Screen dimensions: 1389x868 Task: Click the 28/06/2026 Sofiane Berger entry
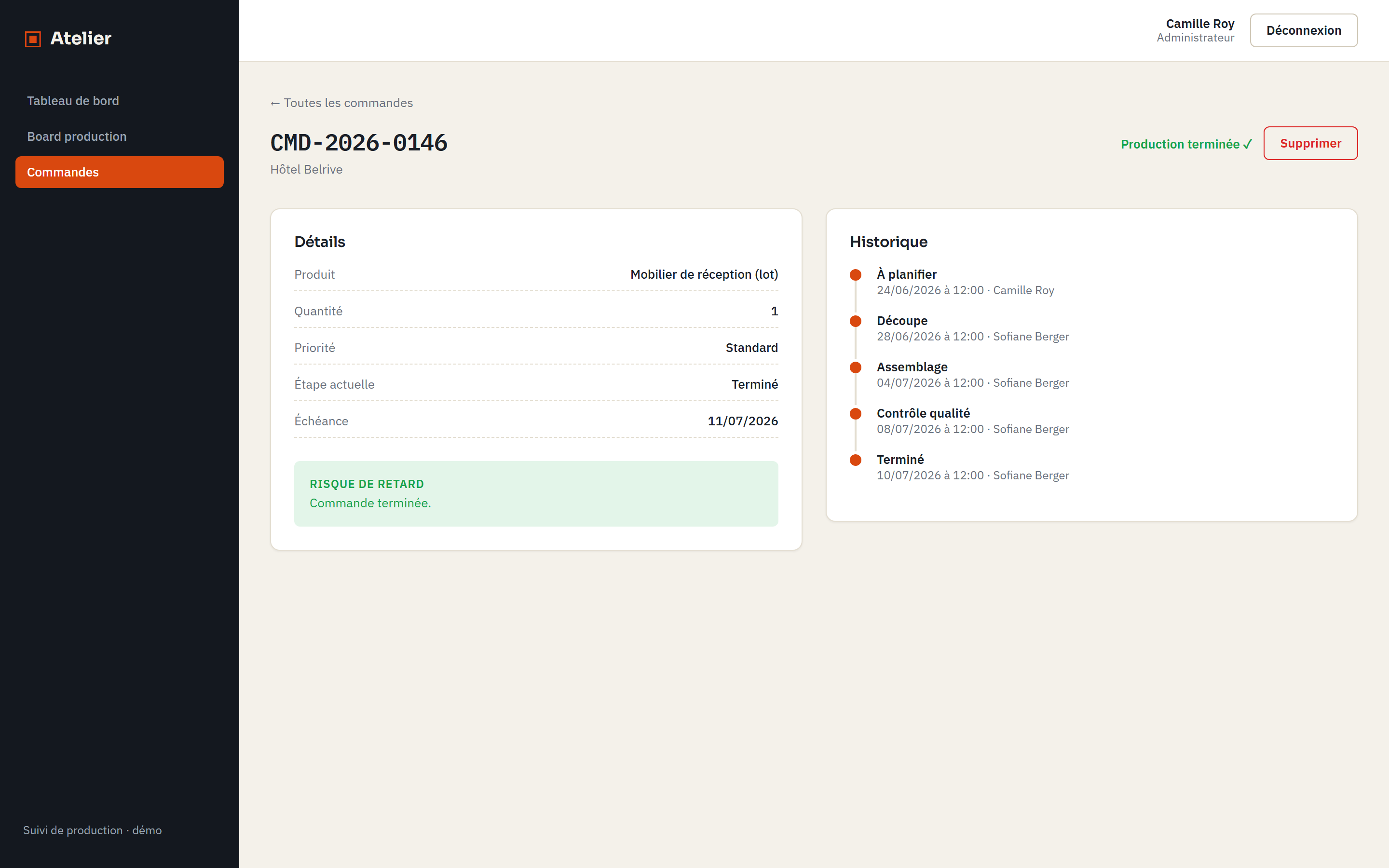pos(972,337)
